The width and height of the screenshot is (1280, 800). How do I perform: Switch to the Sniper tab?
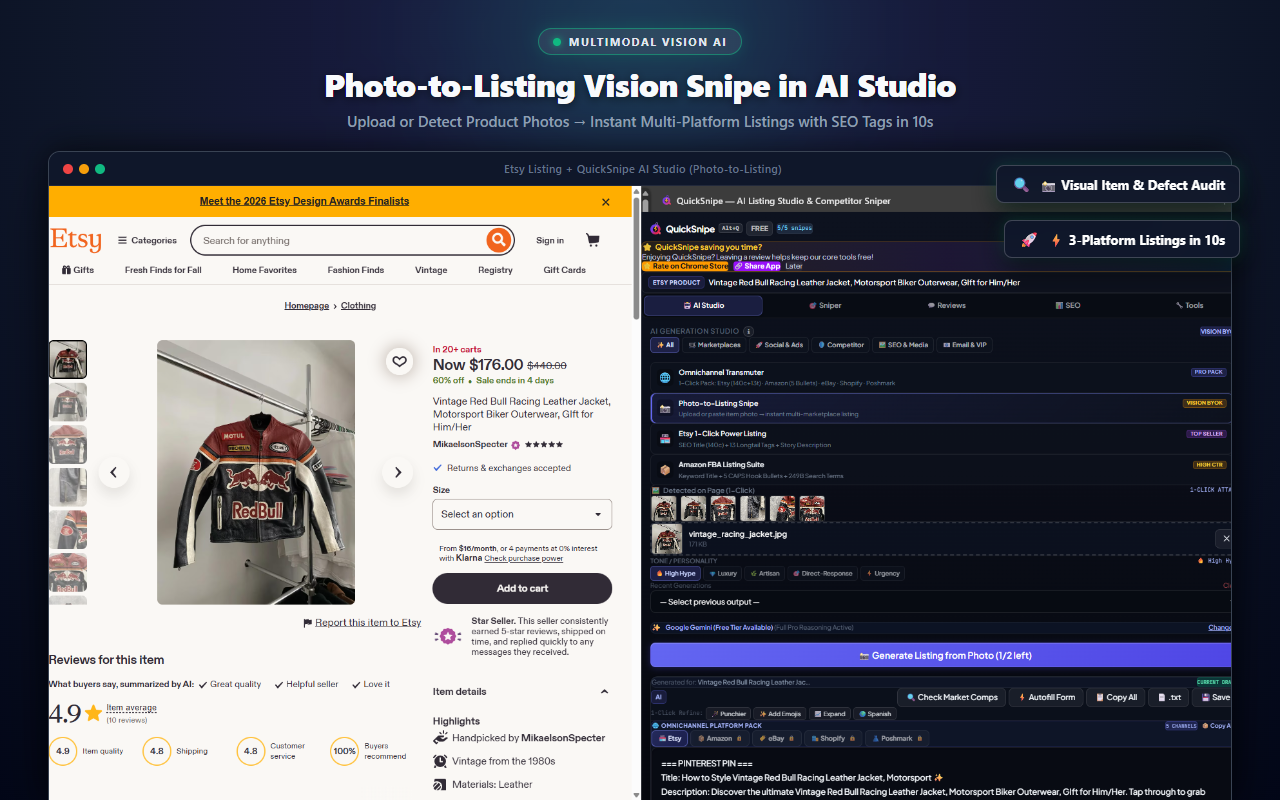[x=825, y=305]
